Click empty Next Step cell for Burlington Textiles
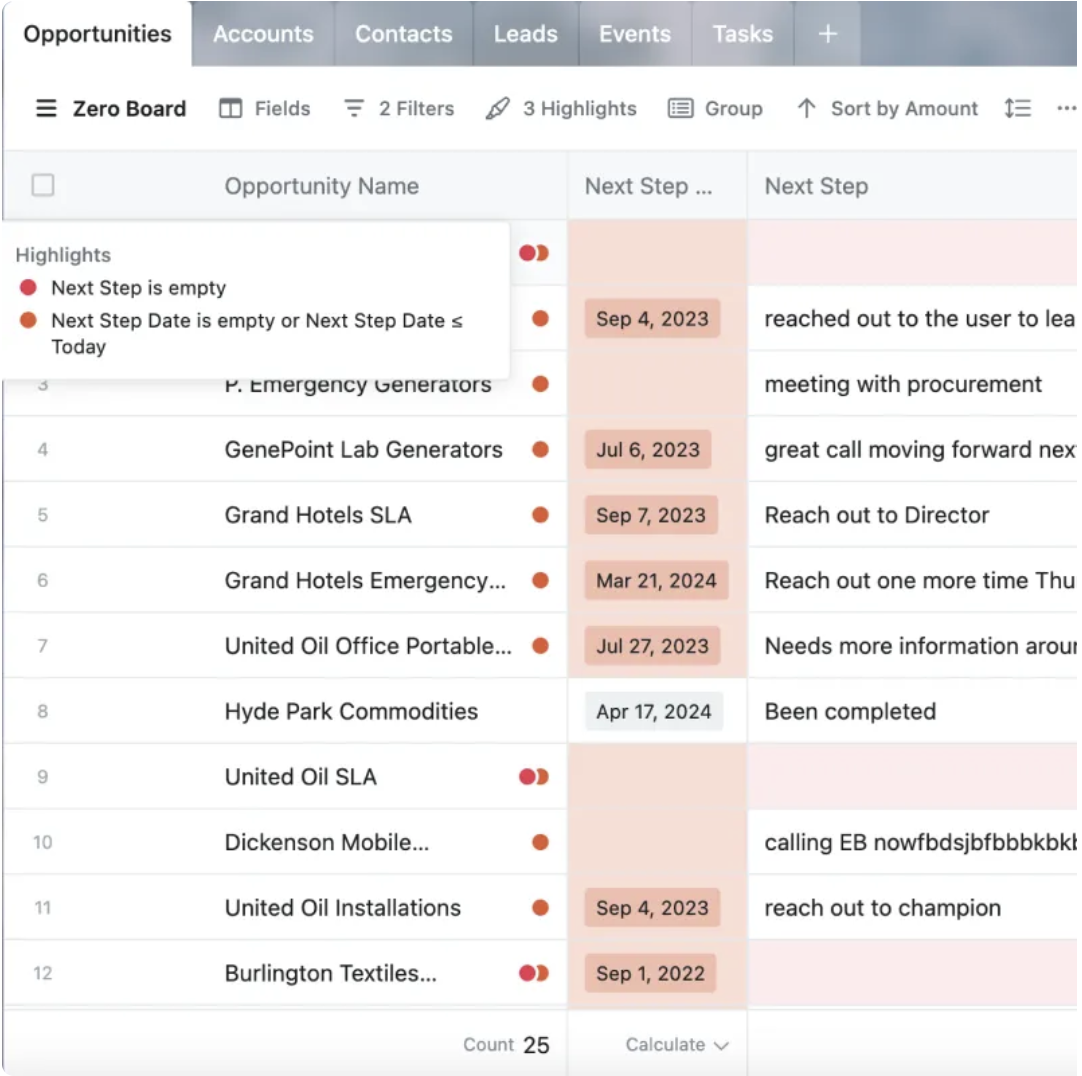Viewport: 1082px width, 1076px height. click(x=912, y=973)
